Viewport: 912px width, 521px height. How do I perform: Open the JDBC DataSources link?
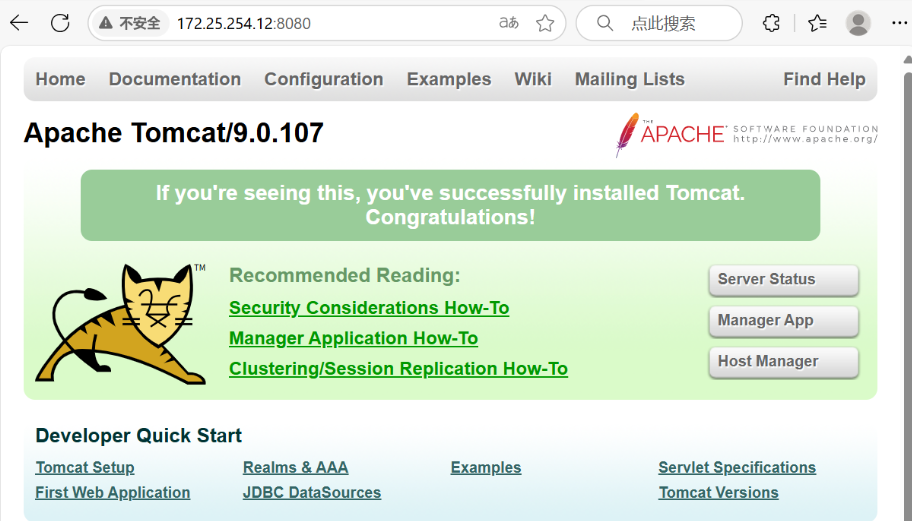click(312, 493)
